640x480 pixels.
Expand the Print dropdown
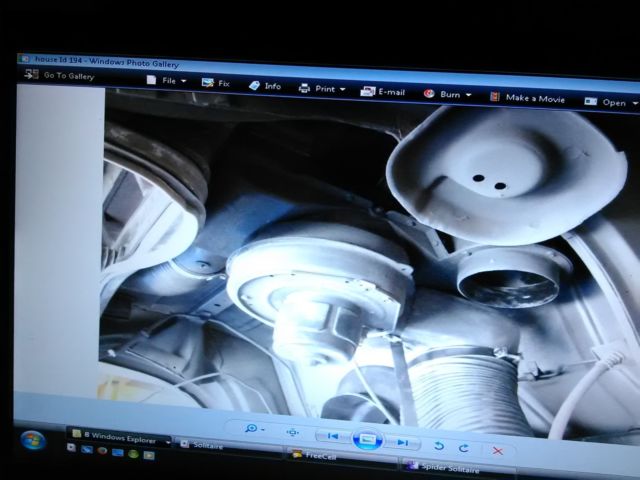click(x=323, y=89)
